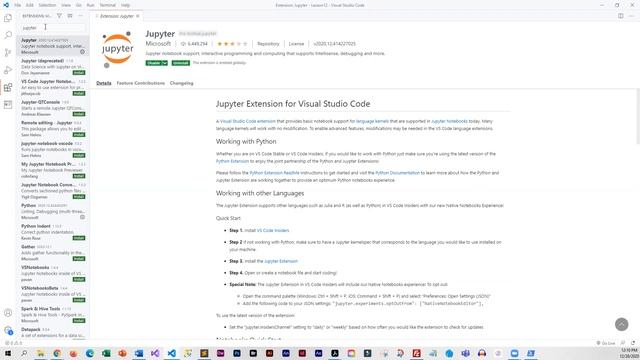Open Disable dropdown arrow for Jupyter

tap(164, 63)
